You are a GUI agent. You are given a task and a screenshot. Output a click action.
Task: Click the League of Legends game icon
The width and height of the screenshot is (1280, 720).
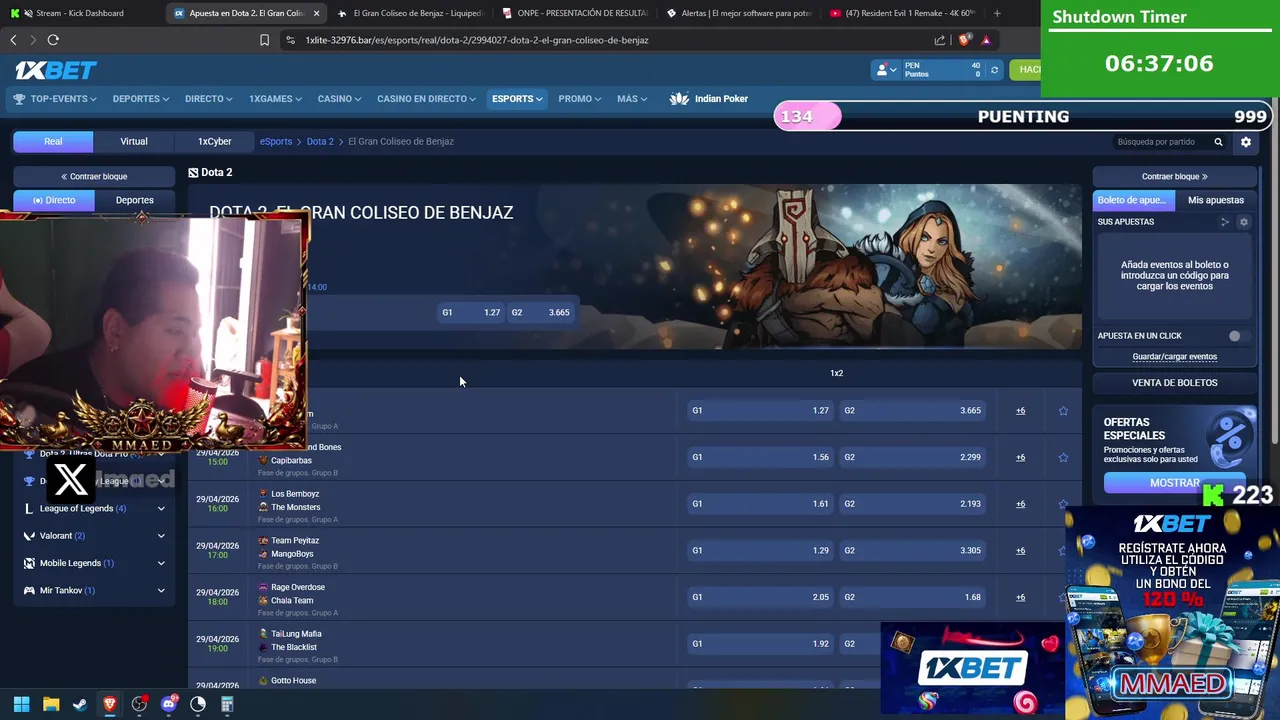coord(29,509)
